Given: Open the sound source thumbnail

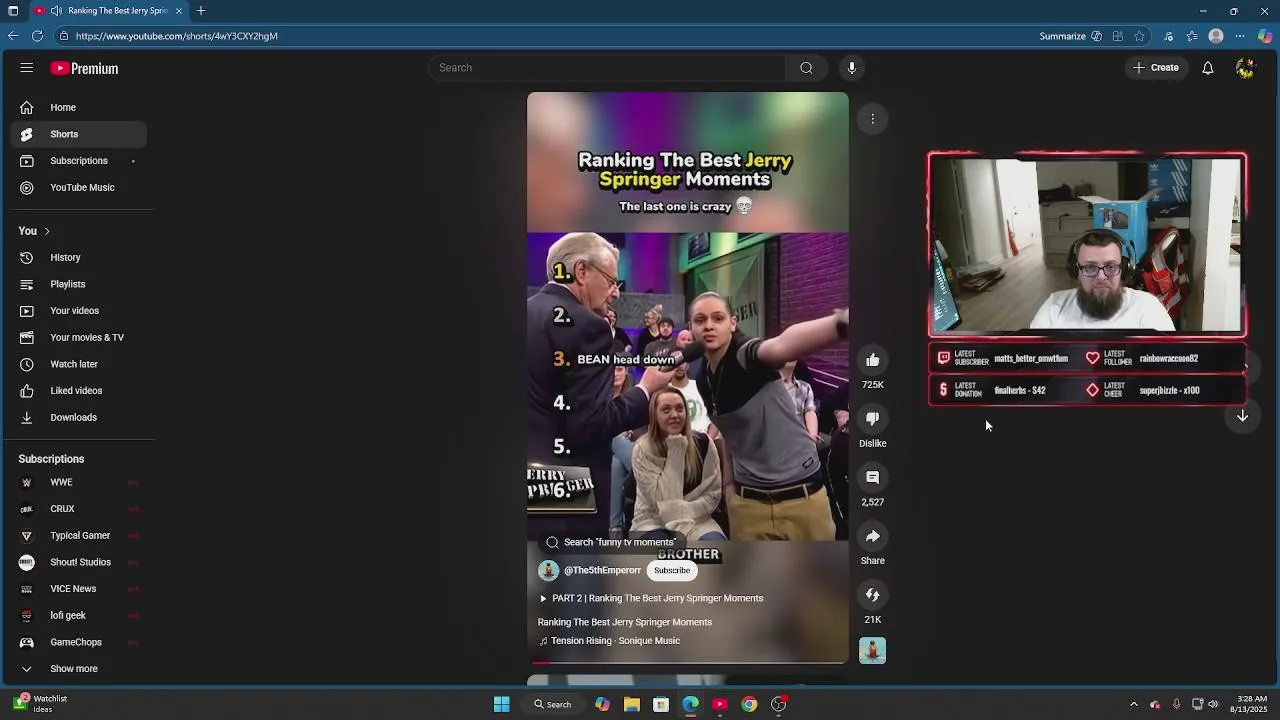Looking at the screenshot, I should (873, 651).
